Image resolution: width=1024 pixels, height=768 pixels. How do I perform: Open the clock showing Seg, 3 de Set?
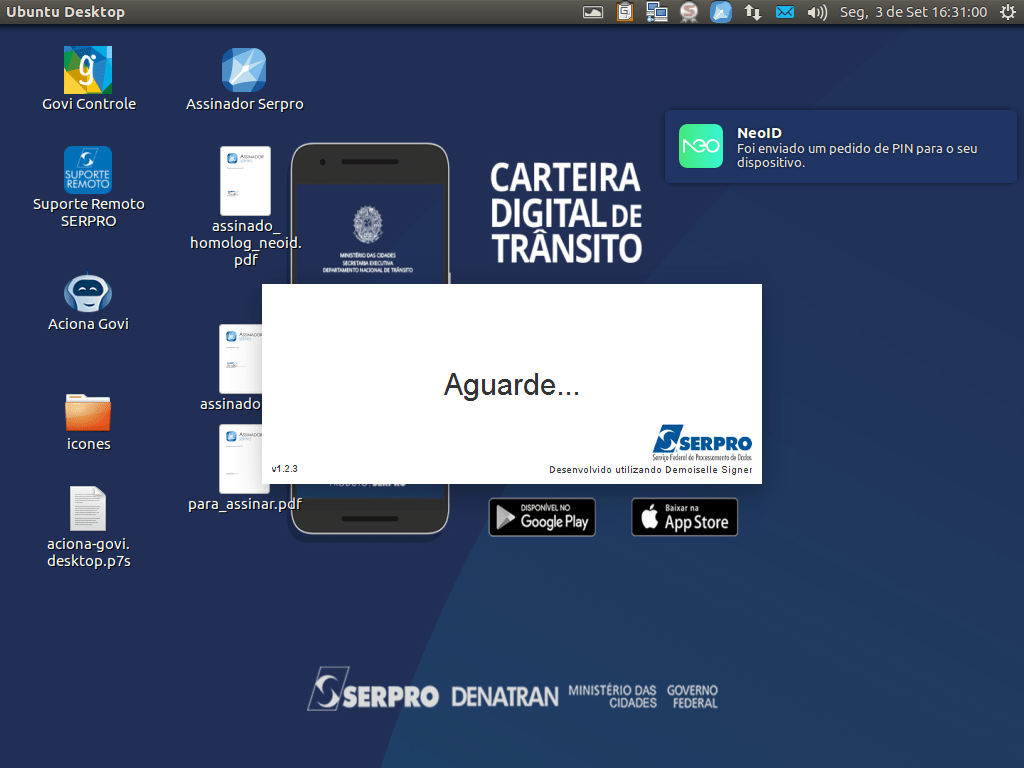click(913, 12)
